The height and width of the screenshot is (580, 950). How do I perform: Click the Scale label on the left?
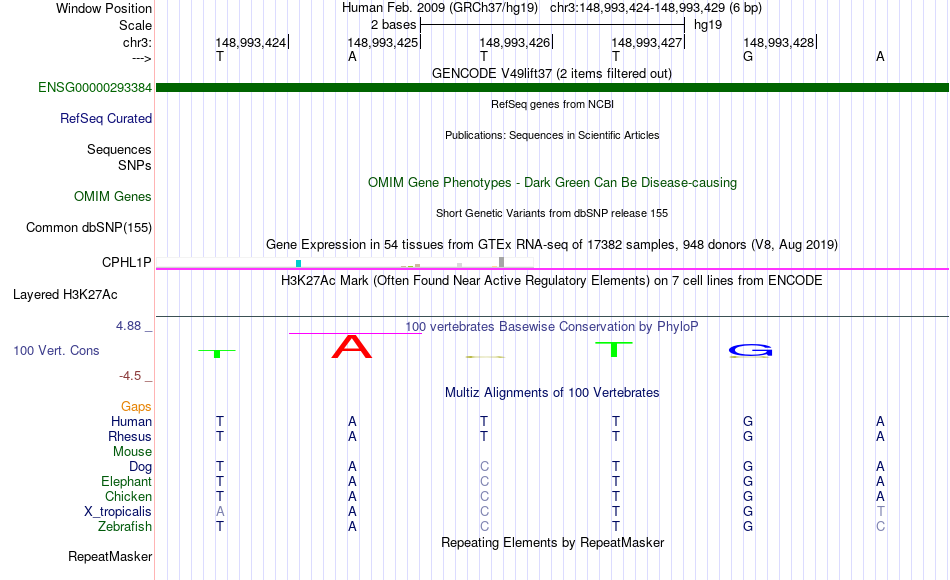(135, 25)
